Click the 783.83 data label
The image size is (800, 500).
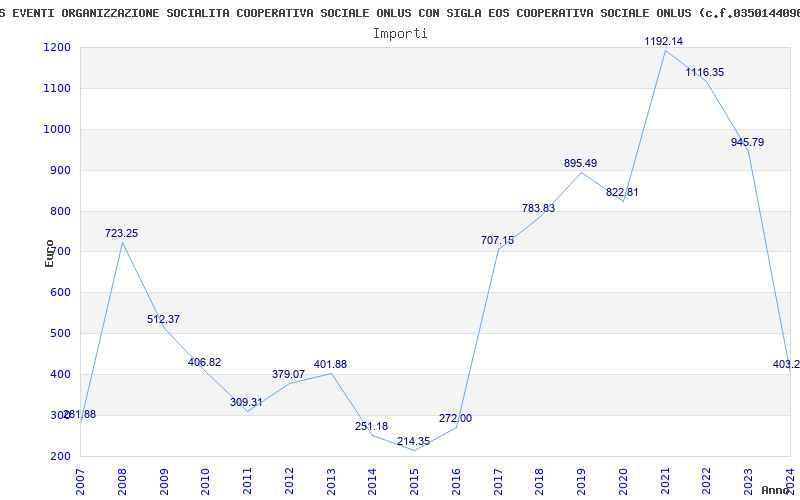click(x=538, y=208)
